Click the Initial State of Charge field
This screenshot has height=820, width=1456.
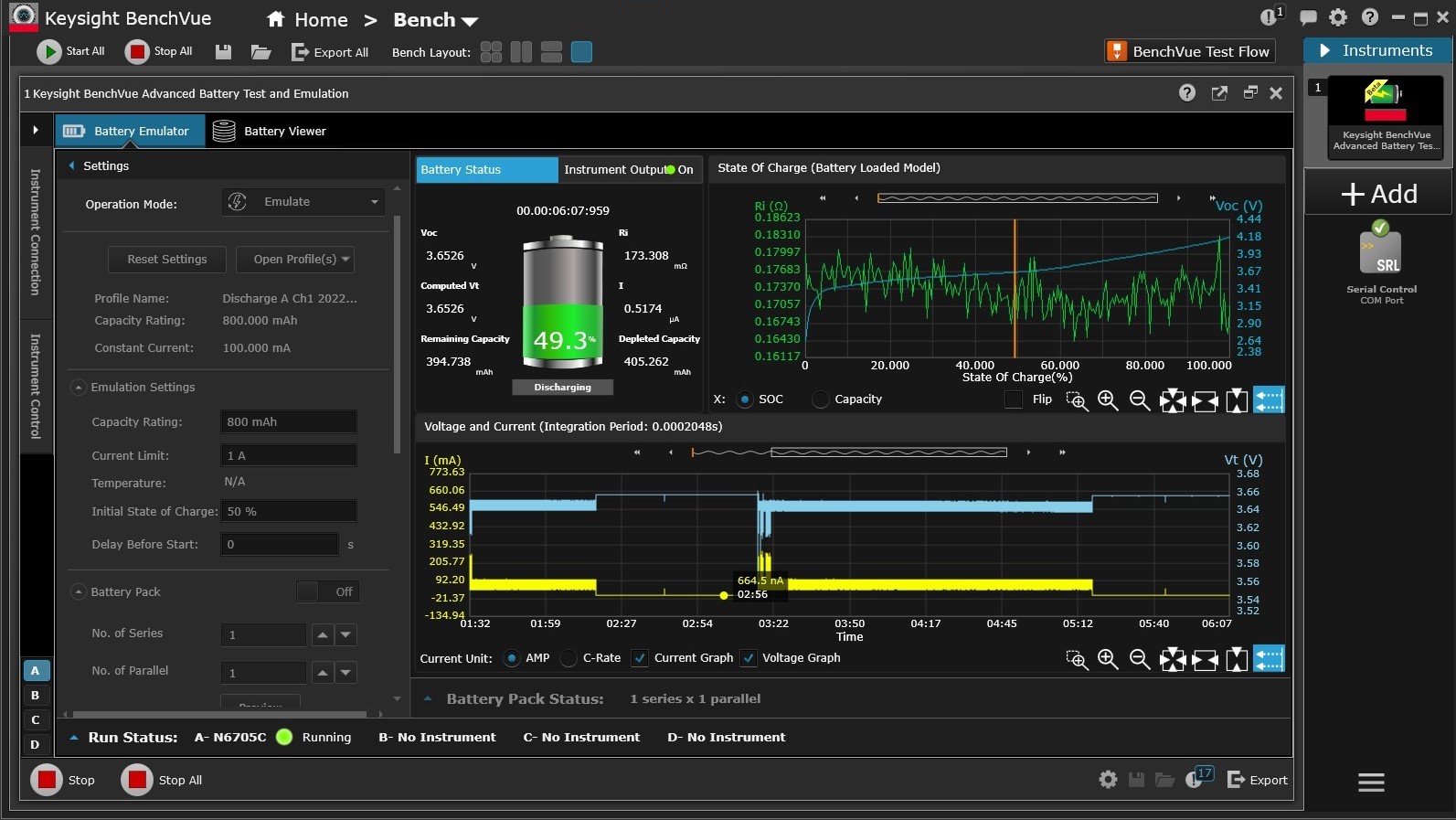pos(288,511)
